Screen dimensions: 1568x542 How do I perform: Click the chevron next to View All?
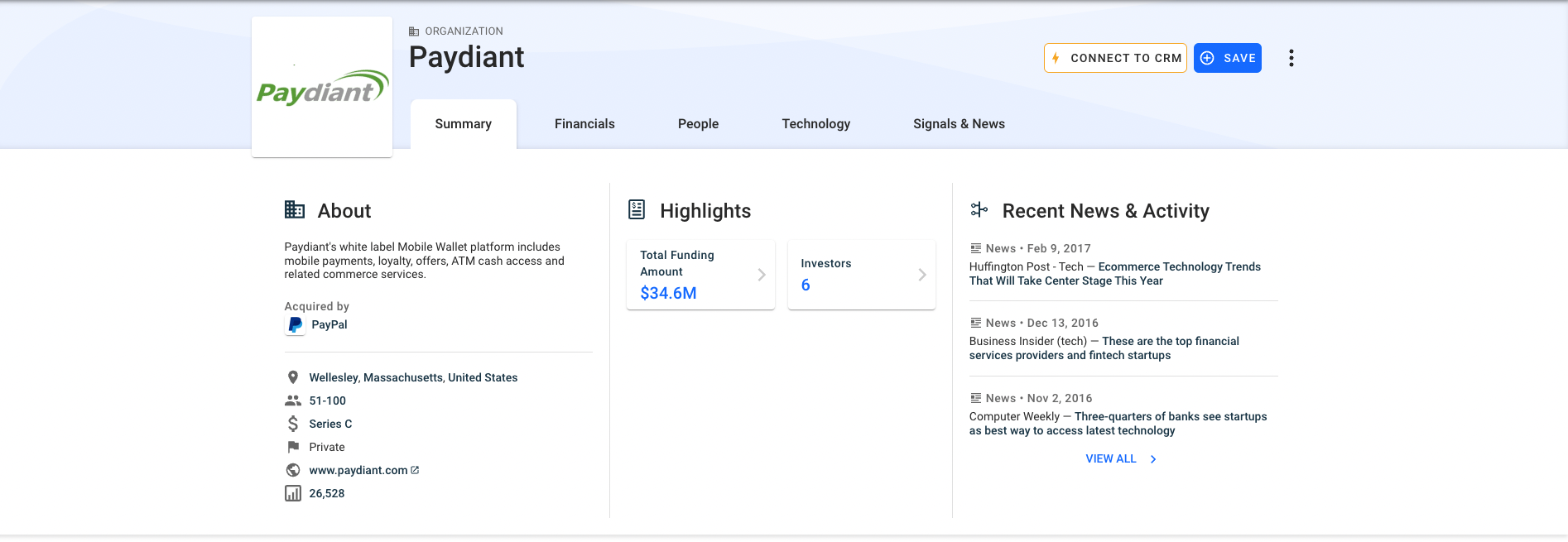click(x=1153, y=459)
